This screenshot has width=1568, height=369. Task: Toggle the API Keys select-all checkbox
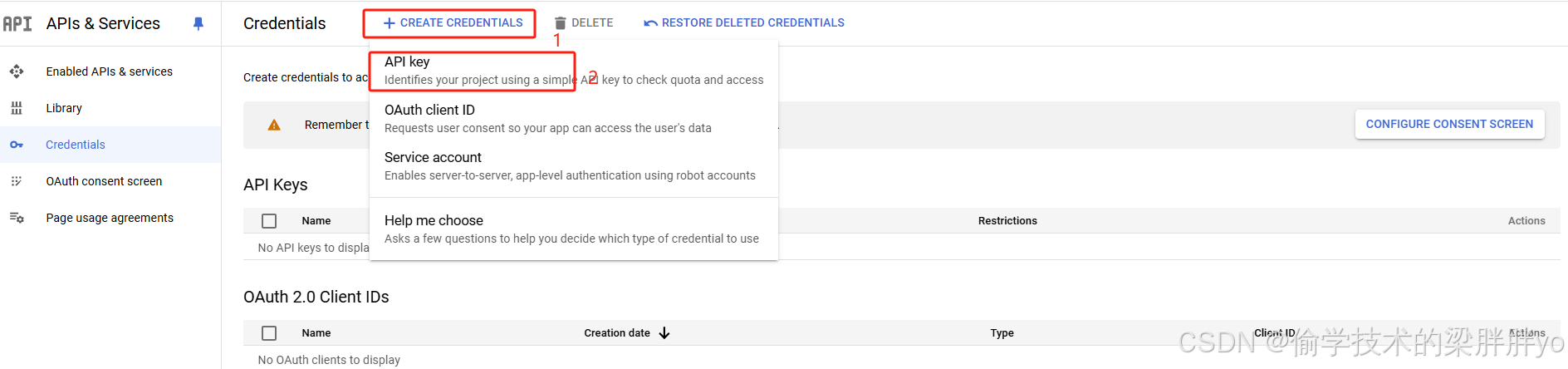tap(269, 221)
